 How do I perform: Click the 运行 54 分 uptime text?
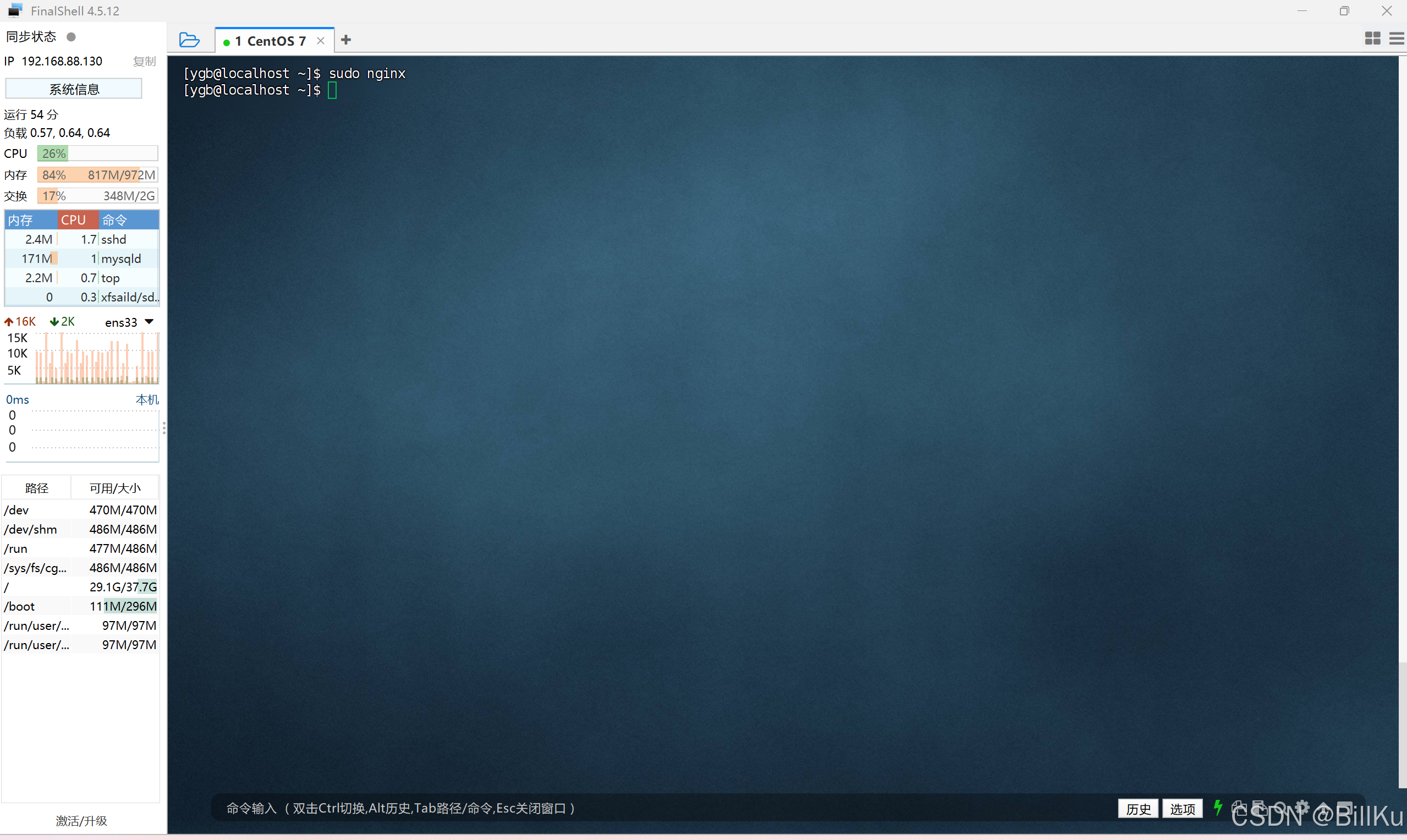coord(31,114)
